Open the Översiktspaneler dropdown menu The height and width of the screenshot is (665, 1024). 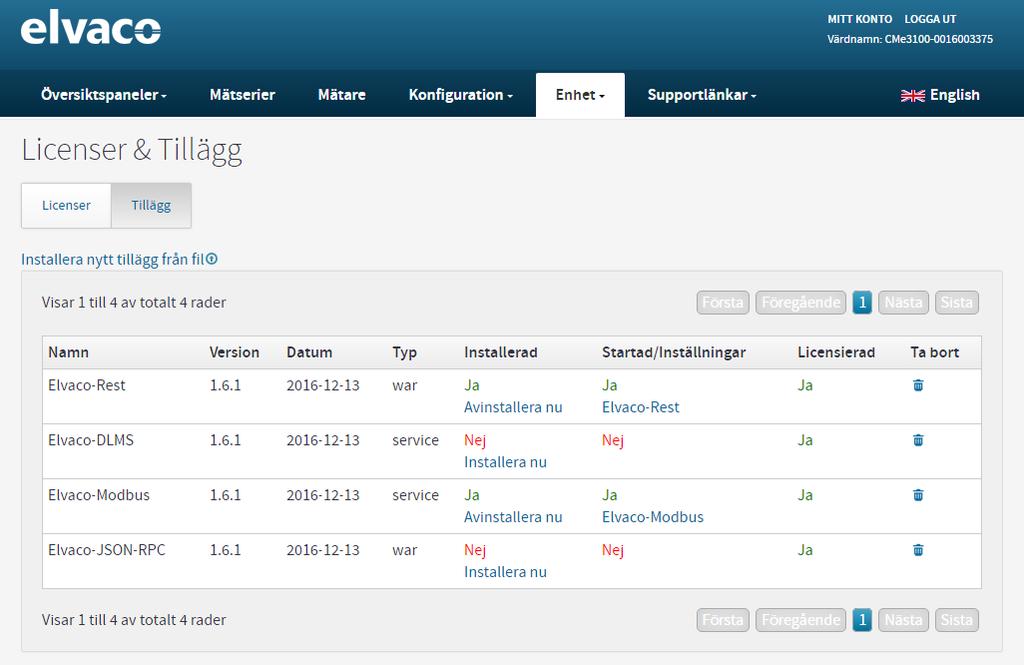point(104,95)
